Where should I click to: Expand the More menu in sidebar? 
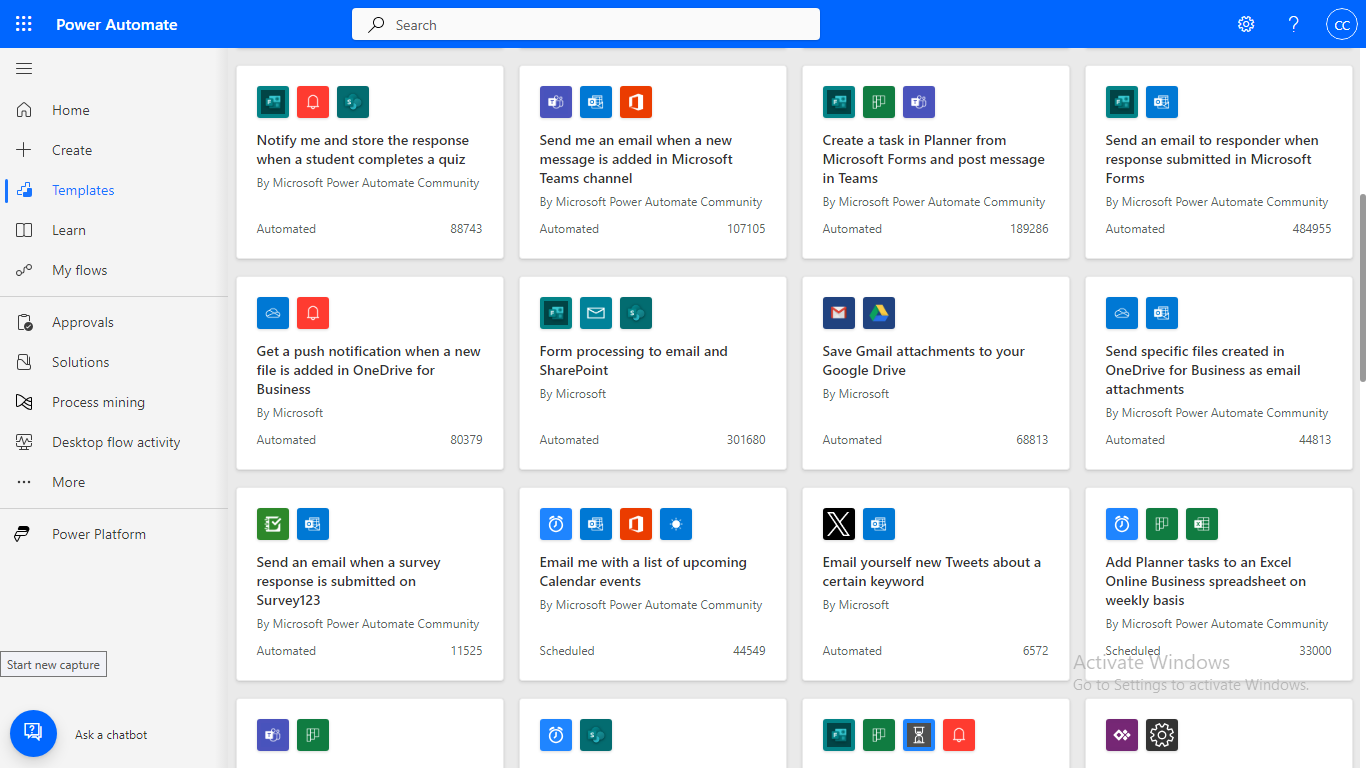tap(68, 482)
